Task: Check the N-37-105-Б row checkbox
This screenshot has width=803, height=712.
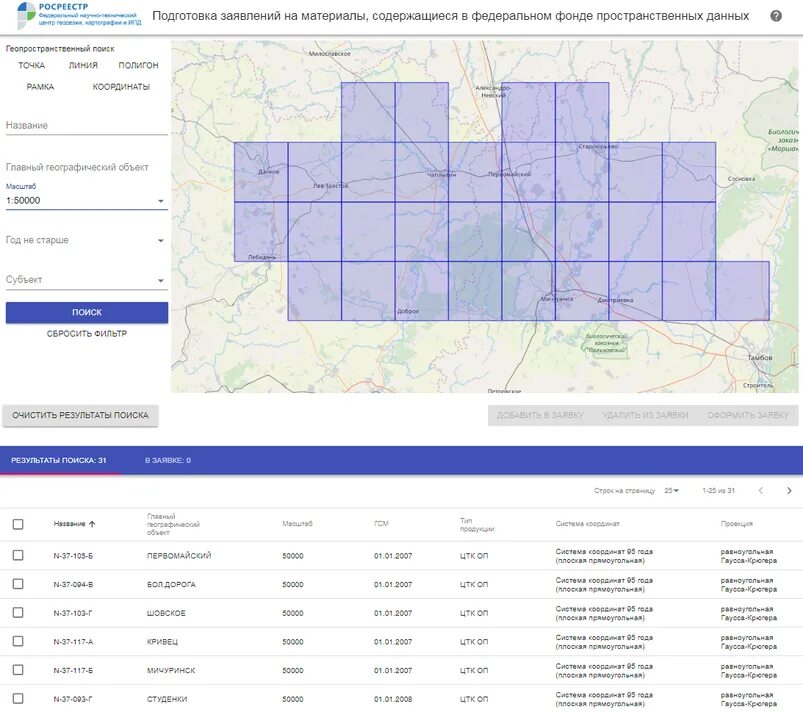Action: tap(18, 555)
